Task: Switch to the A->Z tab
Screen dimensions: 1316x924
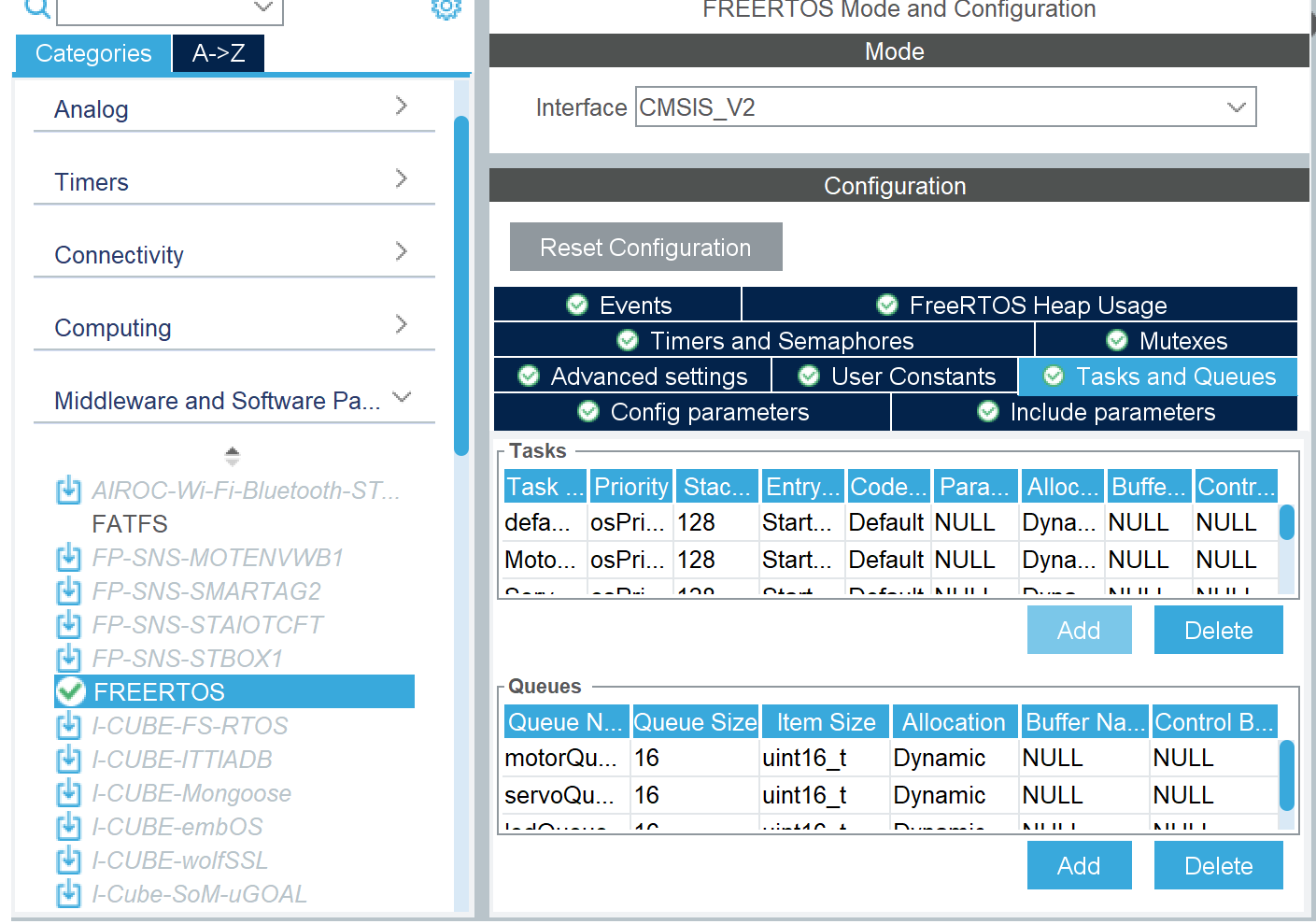Action: tap(219, 53)
